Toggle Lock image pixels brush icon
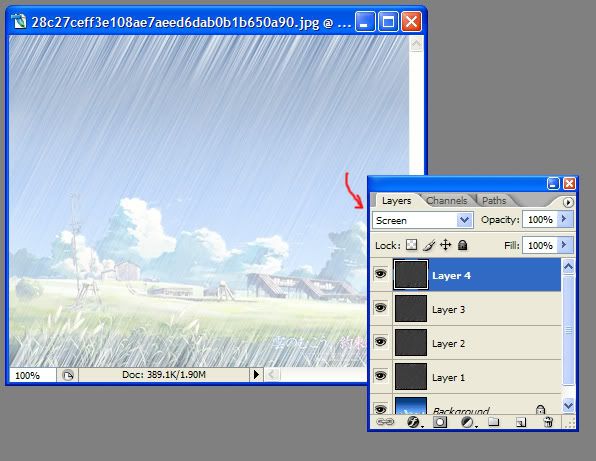Viewport: 596px width, 461px height. pyautogui.click(x=429, y=245)
